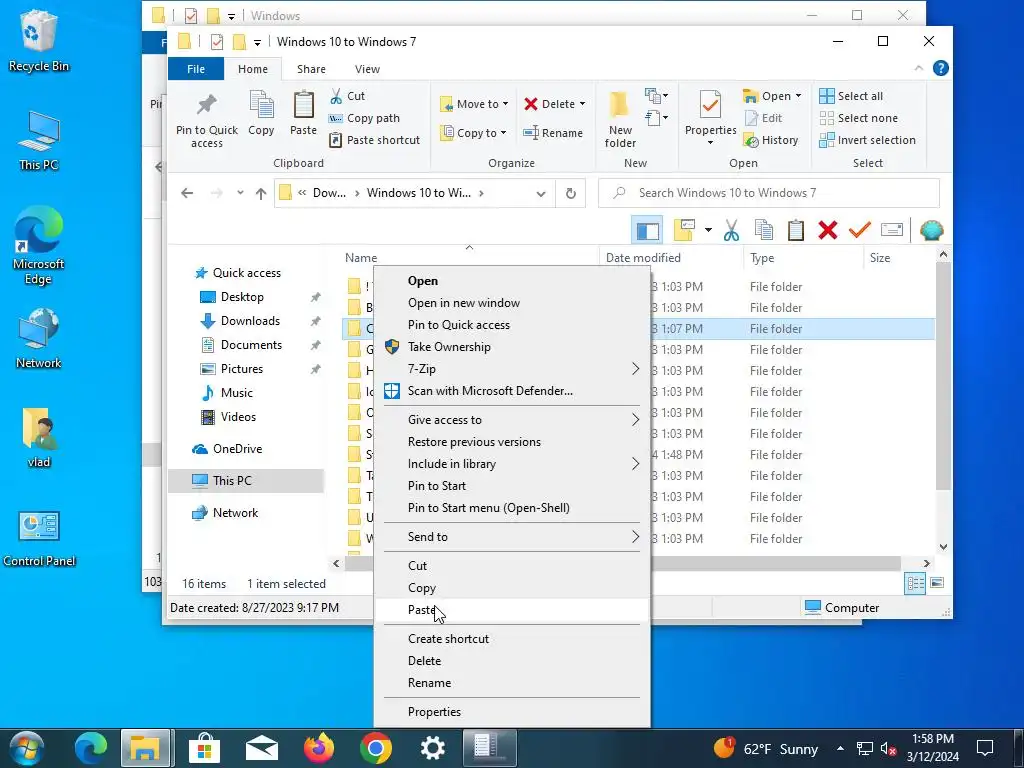The height and width of the screenshot is (768, 1024).
Task: Click the red X Delete toolbar icon
Action: point(827,231)
